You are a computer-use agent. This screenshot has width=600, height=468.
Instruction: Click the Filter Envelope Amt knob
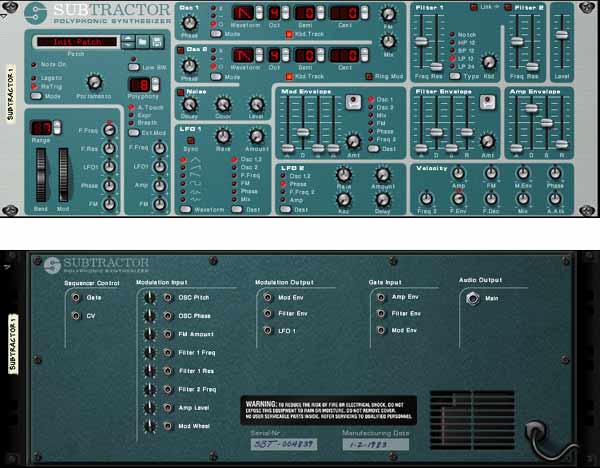point(488,141)
